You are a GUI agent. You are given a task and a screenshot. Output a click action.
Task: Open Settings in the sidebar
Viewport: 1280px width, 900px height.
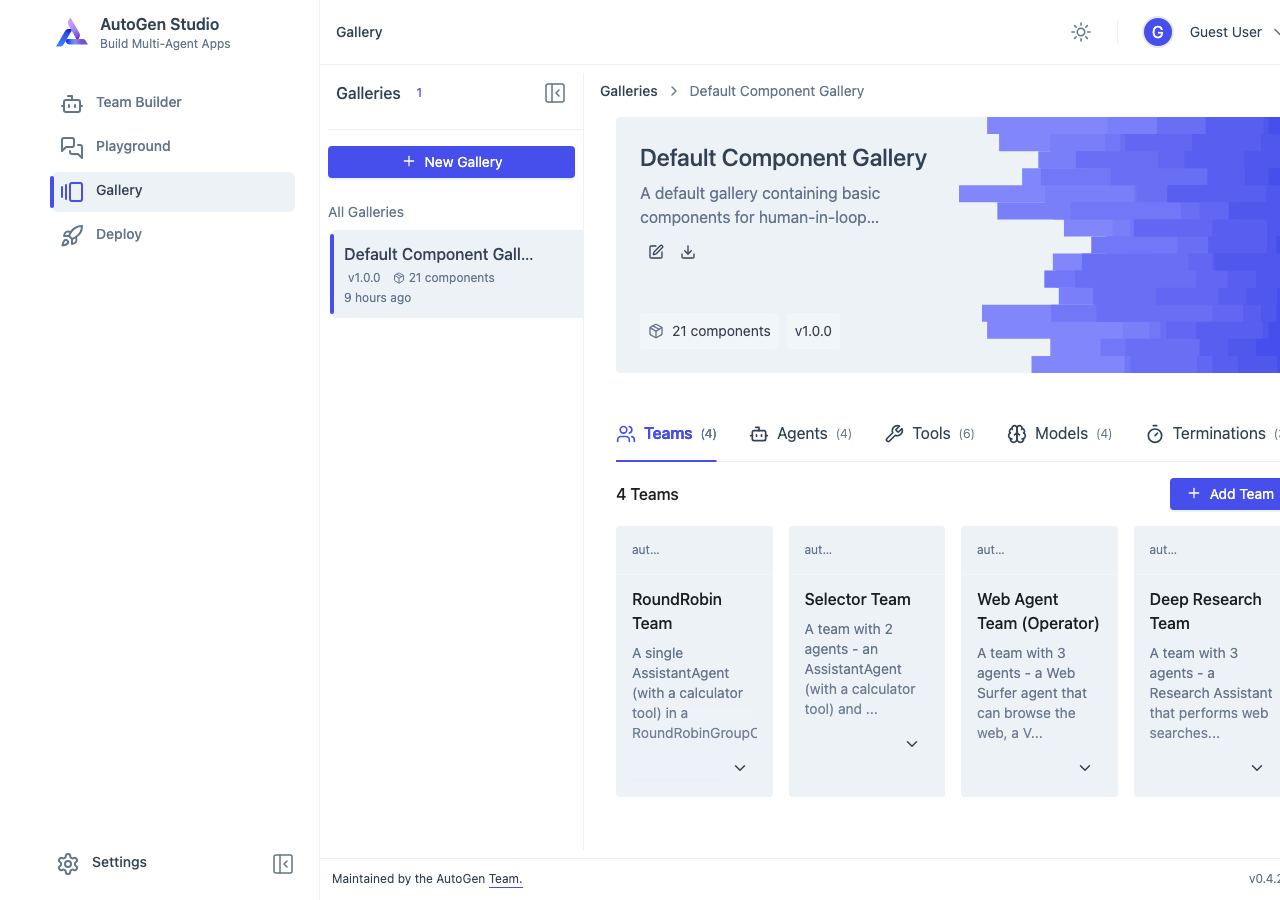102,863
